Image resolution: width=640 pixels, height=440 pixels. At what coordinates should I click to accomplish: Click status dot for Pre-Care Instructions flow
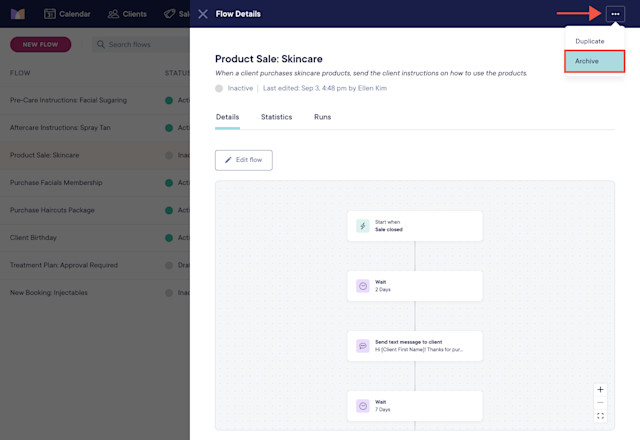(169, 100)
